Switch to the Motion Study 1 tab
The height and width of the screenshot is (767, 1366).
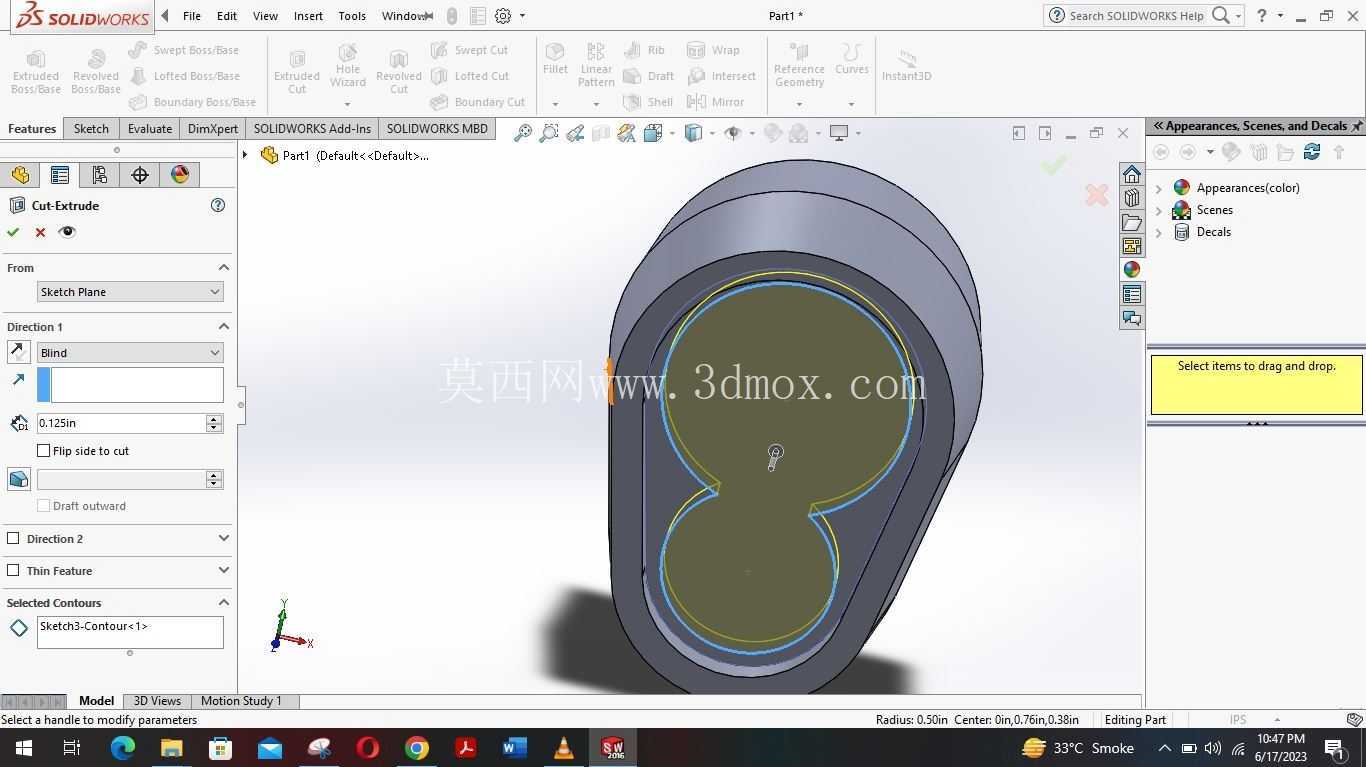241,701
